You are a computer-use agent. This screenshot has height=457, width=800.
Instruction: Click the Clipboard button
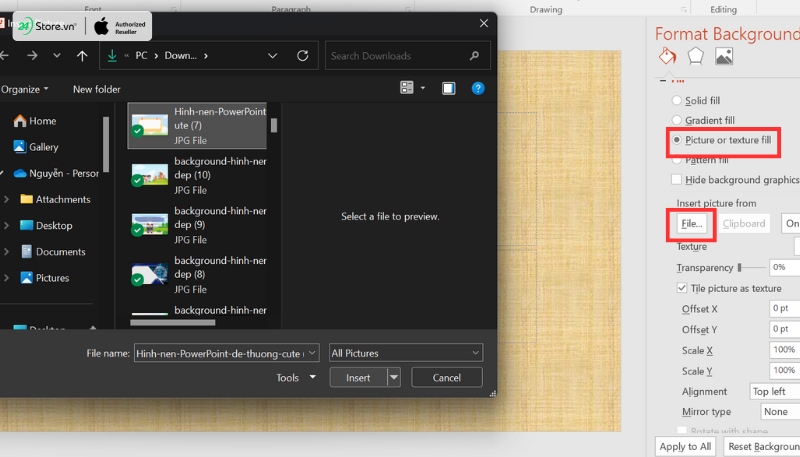click(x=744, y=223)
